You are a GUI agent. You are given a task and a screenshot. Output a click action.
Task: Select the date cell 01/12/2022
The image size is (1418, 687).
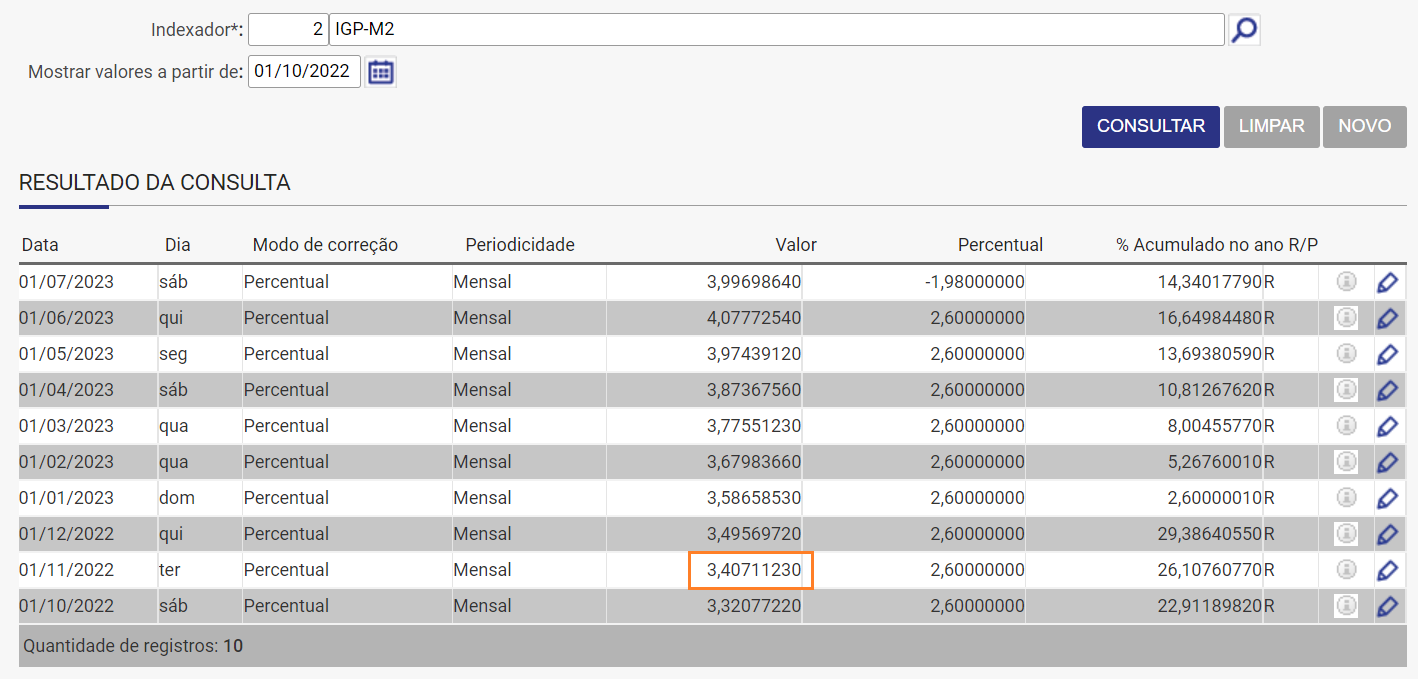tap(67, 534)
